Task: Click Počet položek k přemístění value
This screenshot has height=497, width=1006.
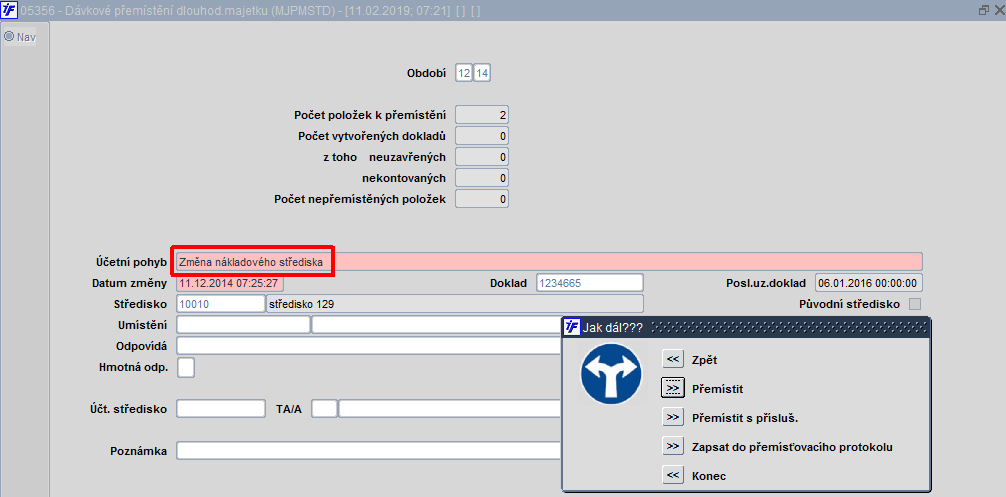Action: (x=482, y=115)
